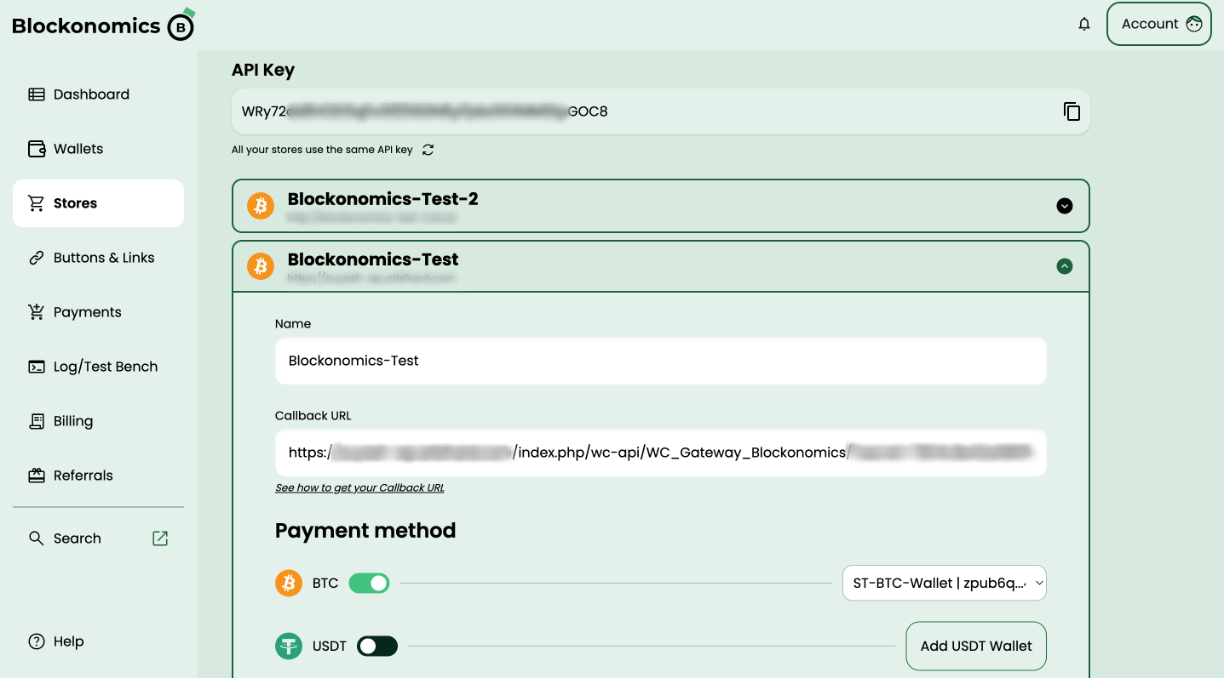Click the BTC coin icon in Payment method
Image resolution: width=1224 pixels, height=678 pixels.
[x=289, y=583]
